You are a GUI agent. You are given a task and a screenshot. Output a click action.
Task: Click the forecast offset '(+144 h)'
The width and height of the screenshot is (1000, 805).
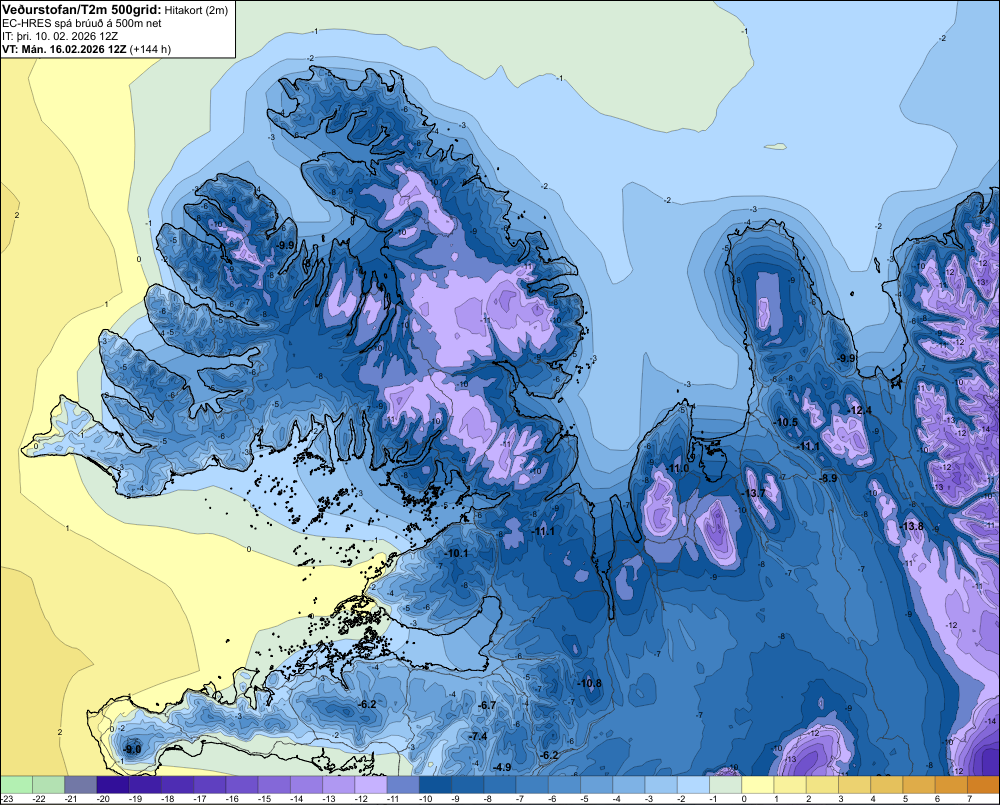(x=150, y=49)
